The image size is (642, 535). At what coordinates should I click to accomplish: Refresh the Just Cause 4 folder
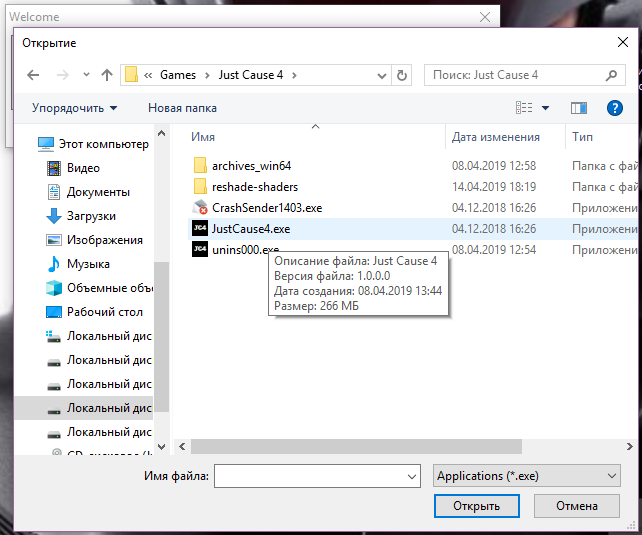402,75
